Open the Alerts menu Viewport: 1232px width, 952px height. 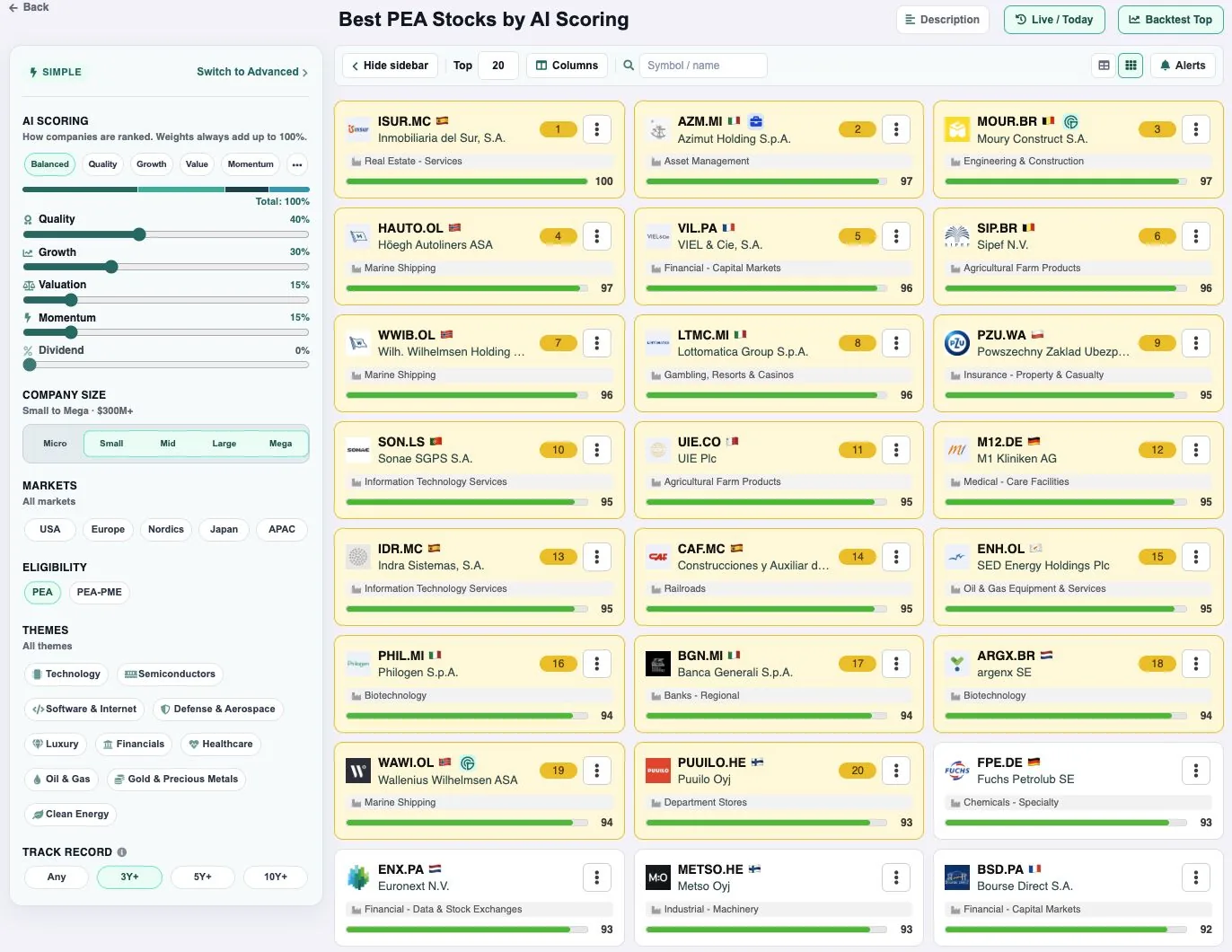click(1183, 66)
